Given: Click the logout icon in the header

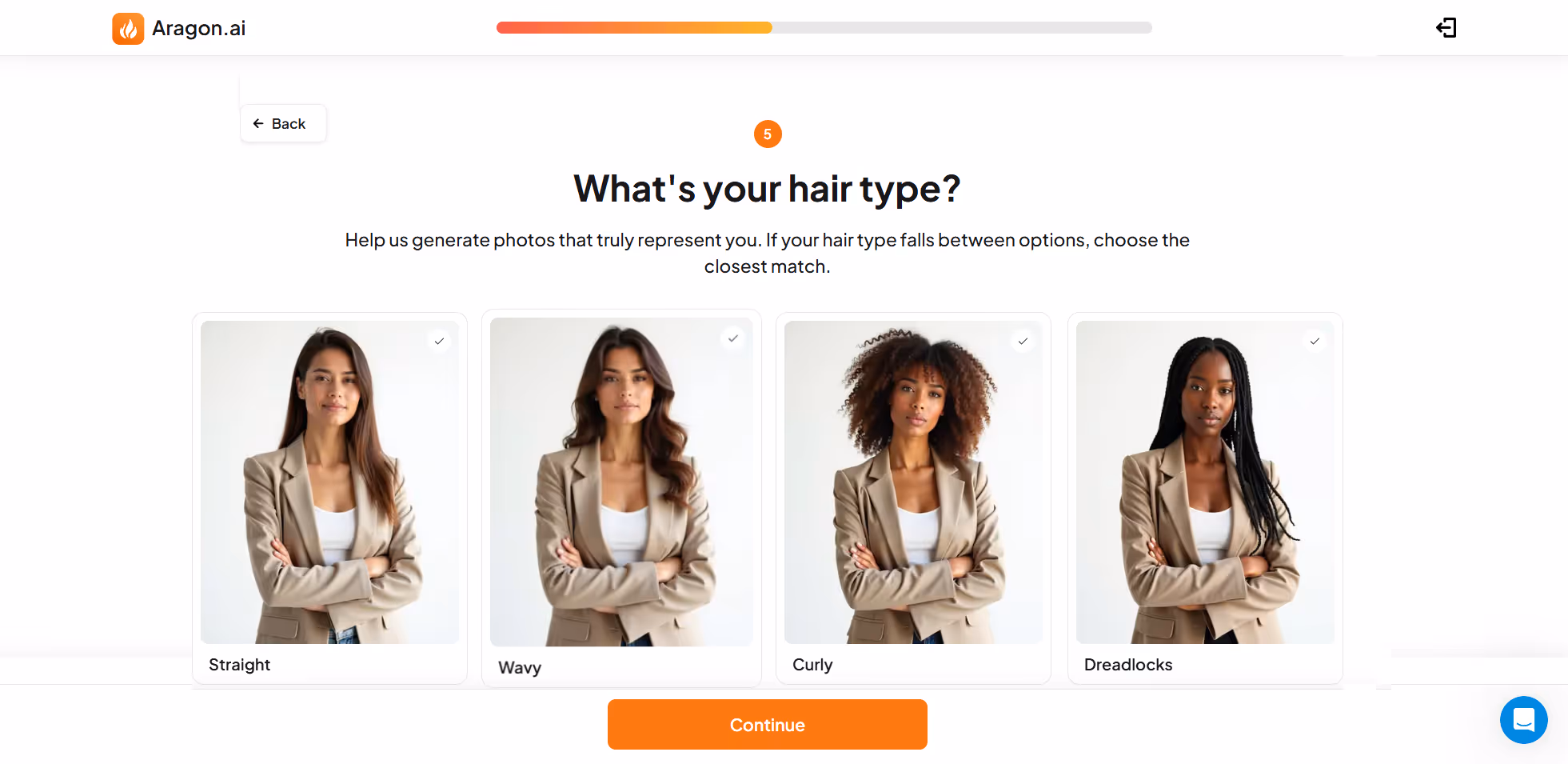Looking at the screenshot, I should point(1446,28).
